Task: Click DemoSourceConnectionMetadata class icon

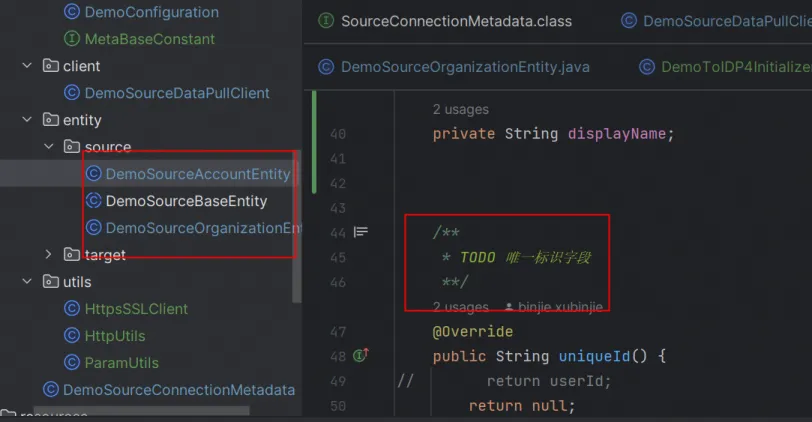Action: click(x=50, y=389)
